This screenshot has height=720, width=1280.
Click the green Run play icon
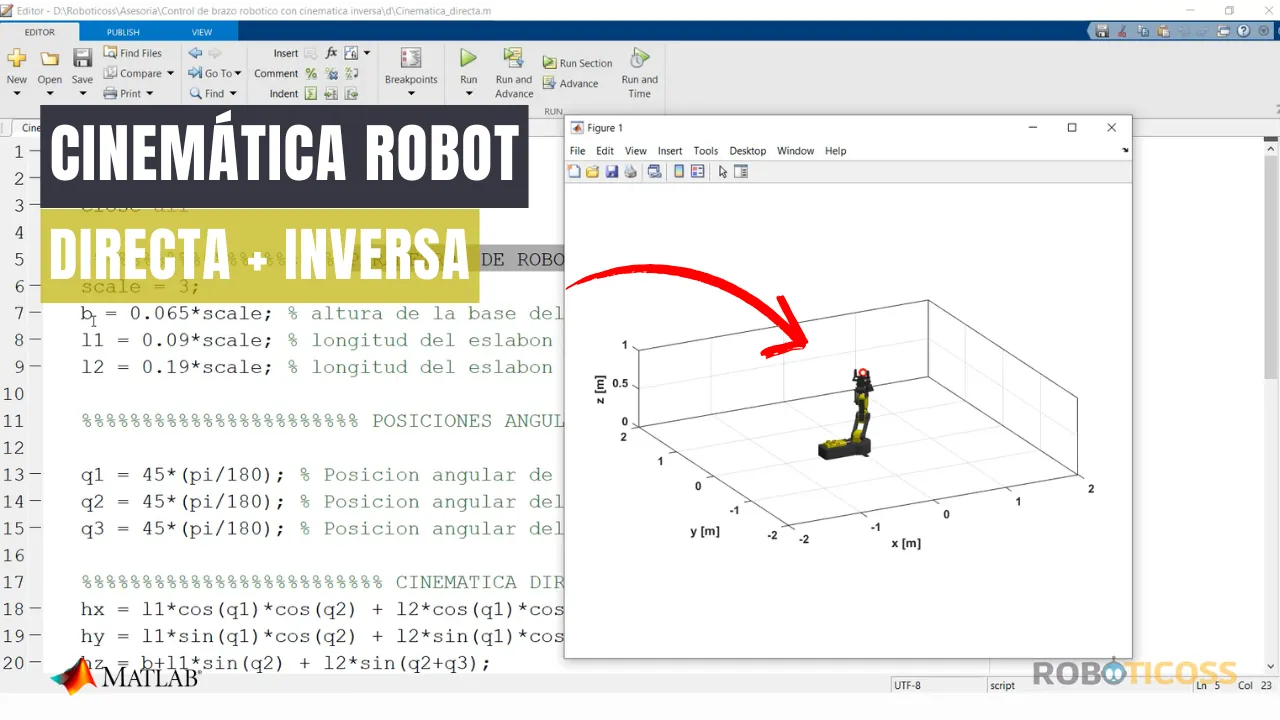point(468,59)
